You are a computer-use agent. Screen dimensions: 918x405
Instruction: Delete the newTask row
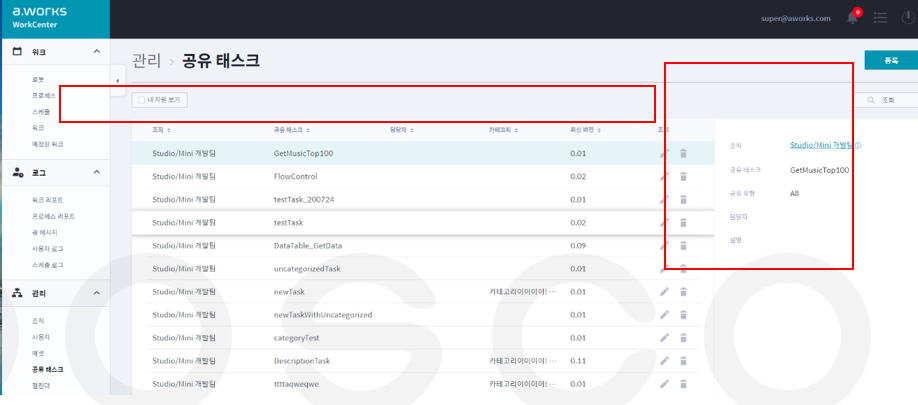[x=683, y=291]
